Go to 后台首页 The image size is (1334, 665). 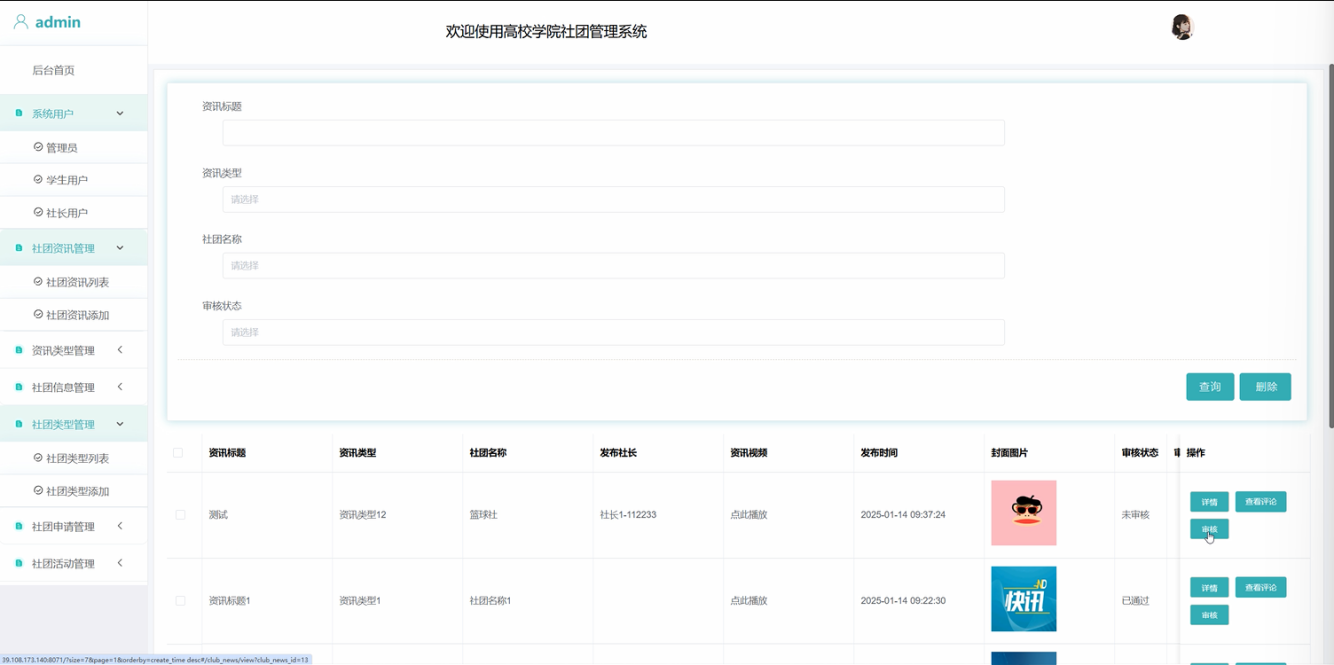53,70
